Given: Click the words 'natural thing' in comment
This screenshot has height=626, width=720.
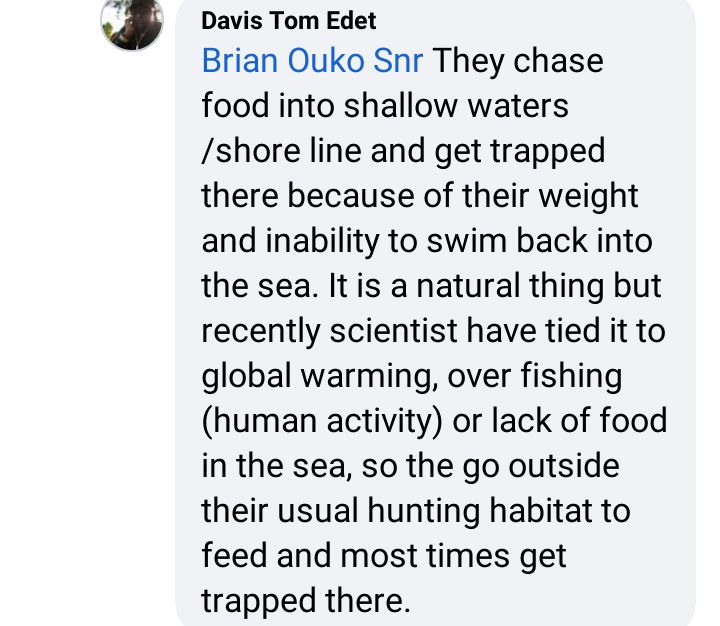Looking at the screenshot, I should pos(514,286).
